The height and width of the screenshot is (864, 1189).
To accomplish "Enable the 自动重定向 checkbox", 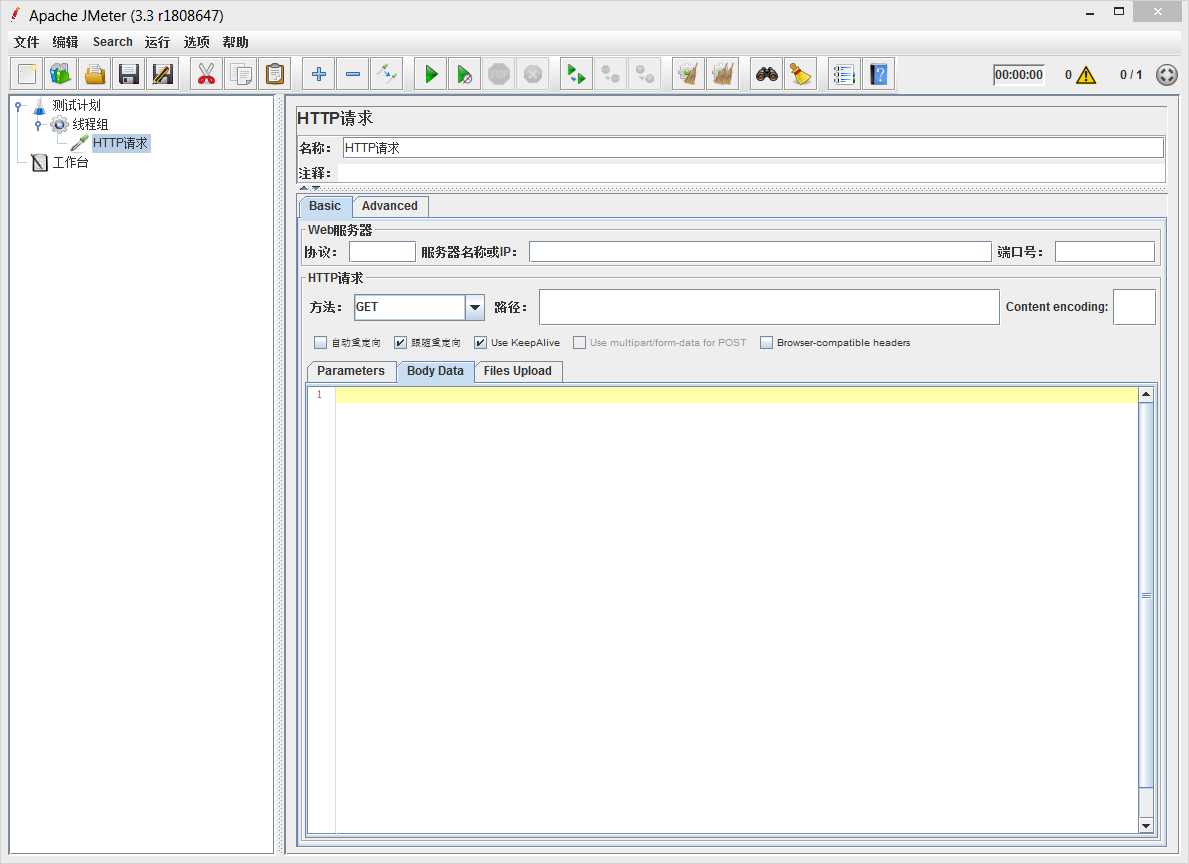I will [321, 343].
